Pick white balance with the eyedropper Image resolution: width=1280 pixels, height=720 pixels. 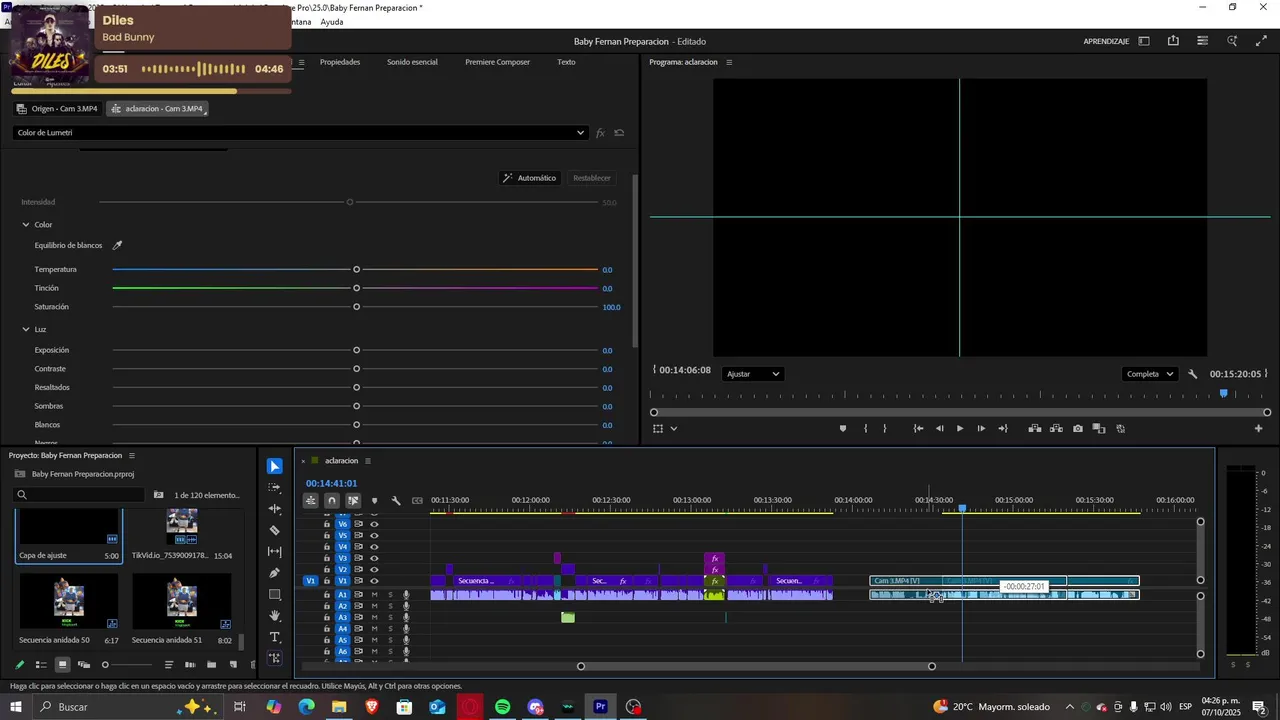click(117, 245)
